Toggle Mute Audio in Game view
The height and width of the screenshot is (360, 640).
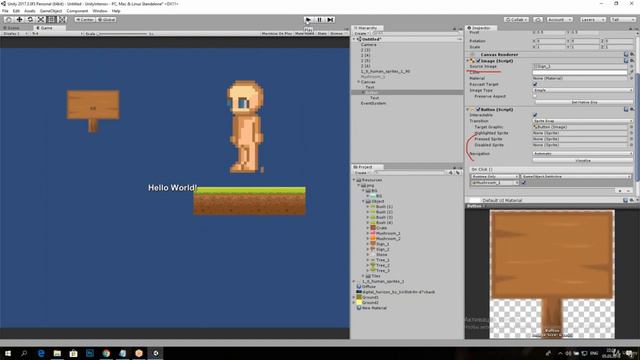click(x=304, y=33)
